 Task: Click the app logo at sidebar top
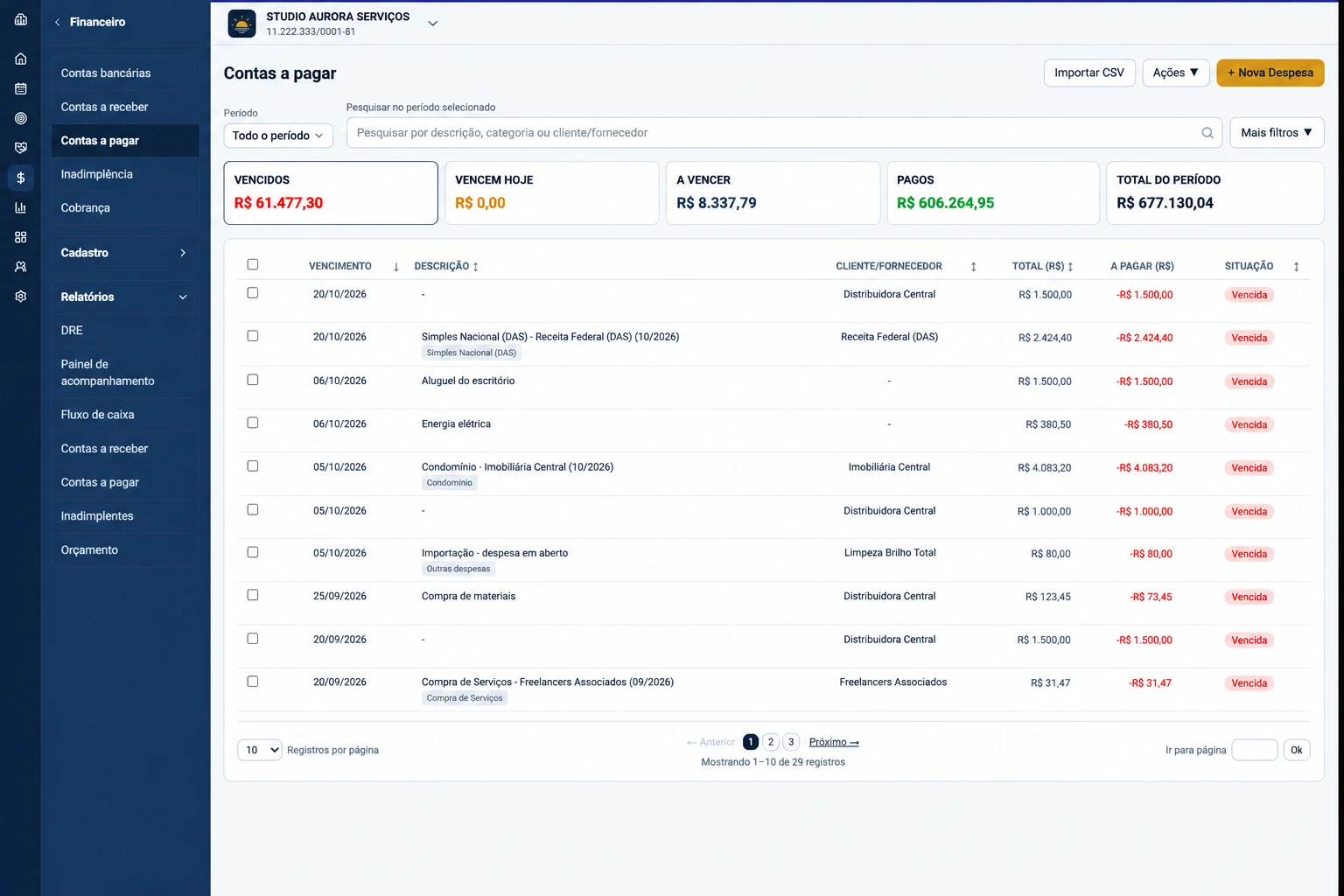[20, 19]
